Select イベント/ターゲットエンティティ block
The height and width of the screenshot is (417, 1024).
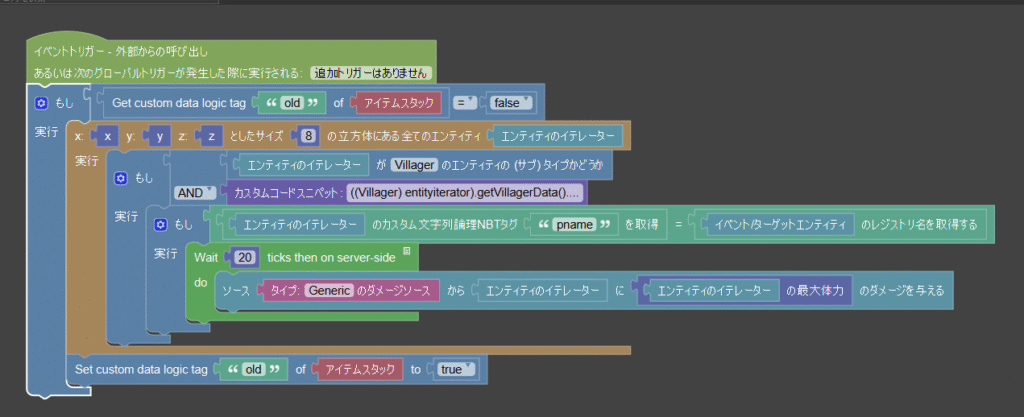point(779,224)
